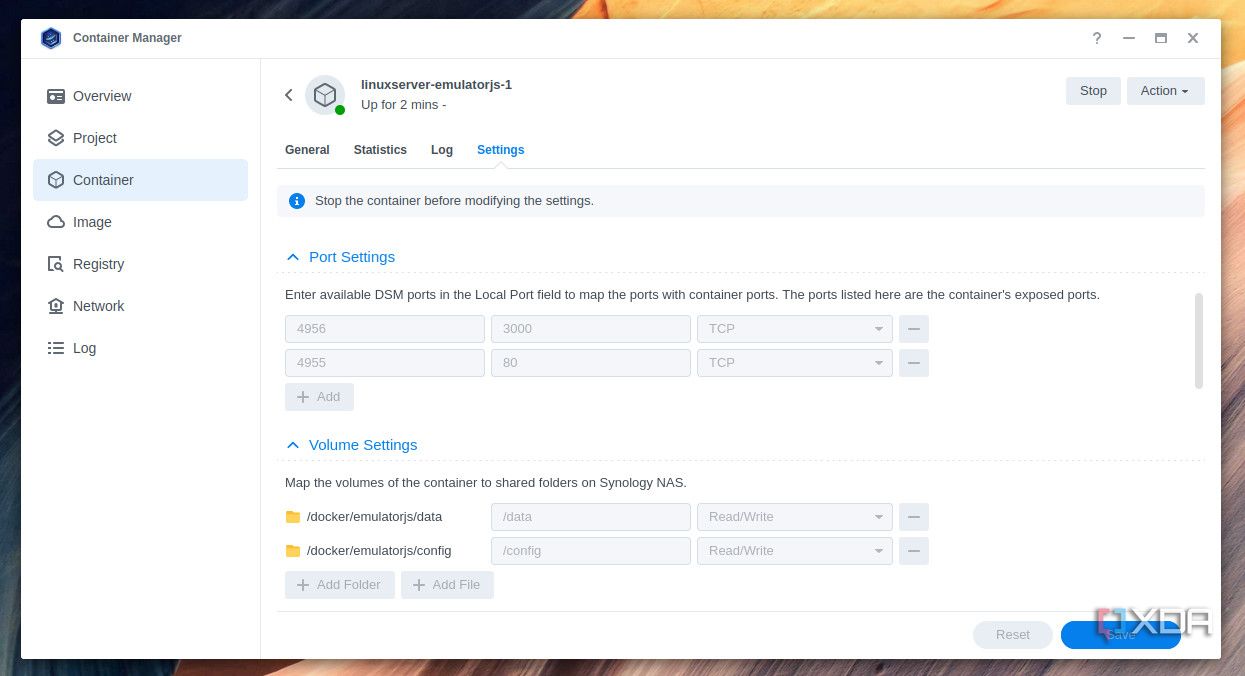Switch to the Log tab

pyautogui.click(x=442, y=150)
